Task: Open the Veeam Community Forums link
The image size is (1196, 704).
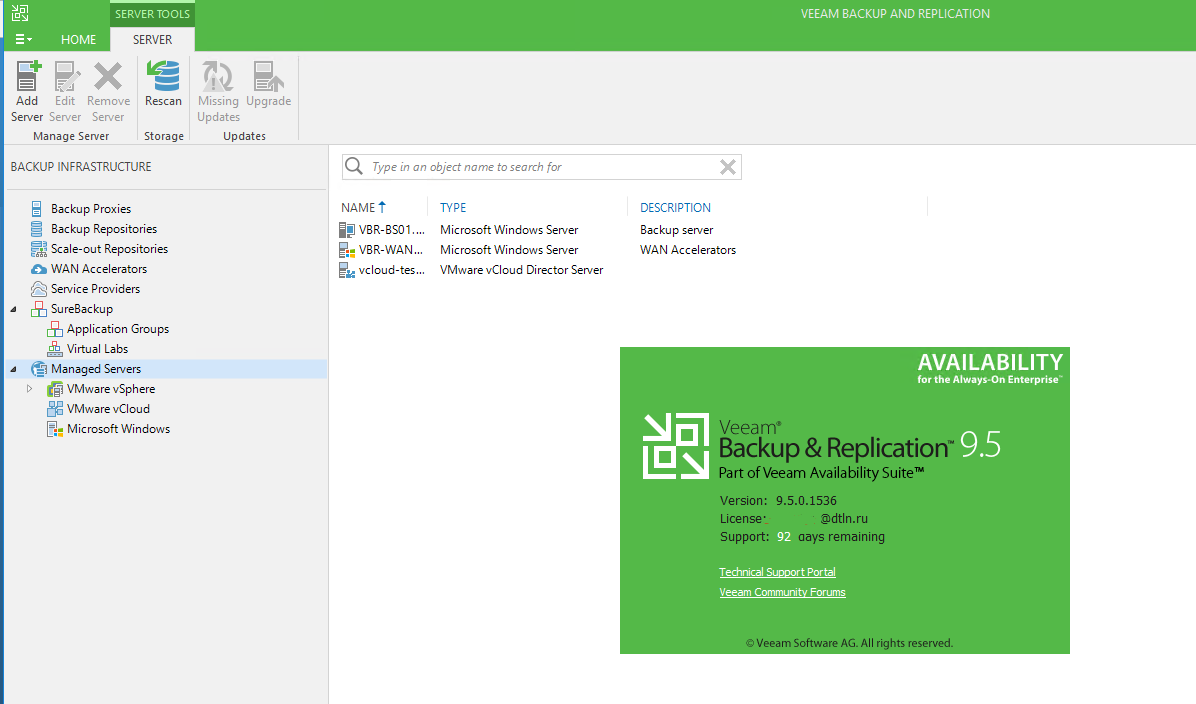Action: coord(783,592)
